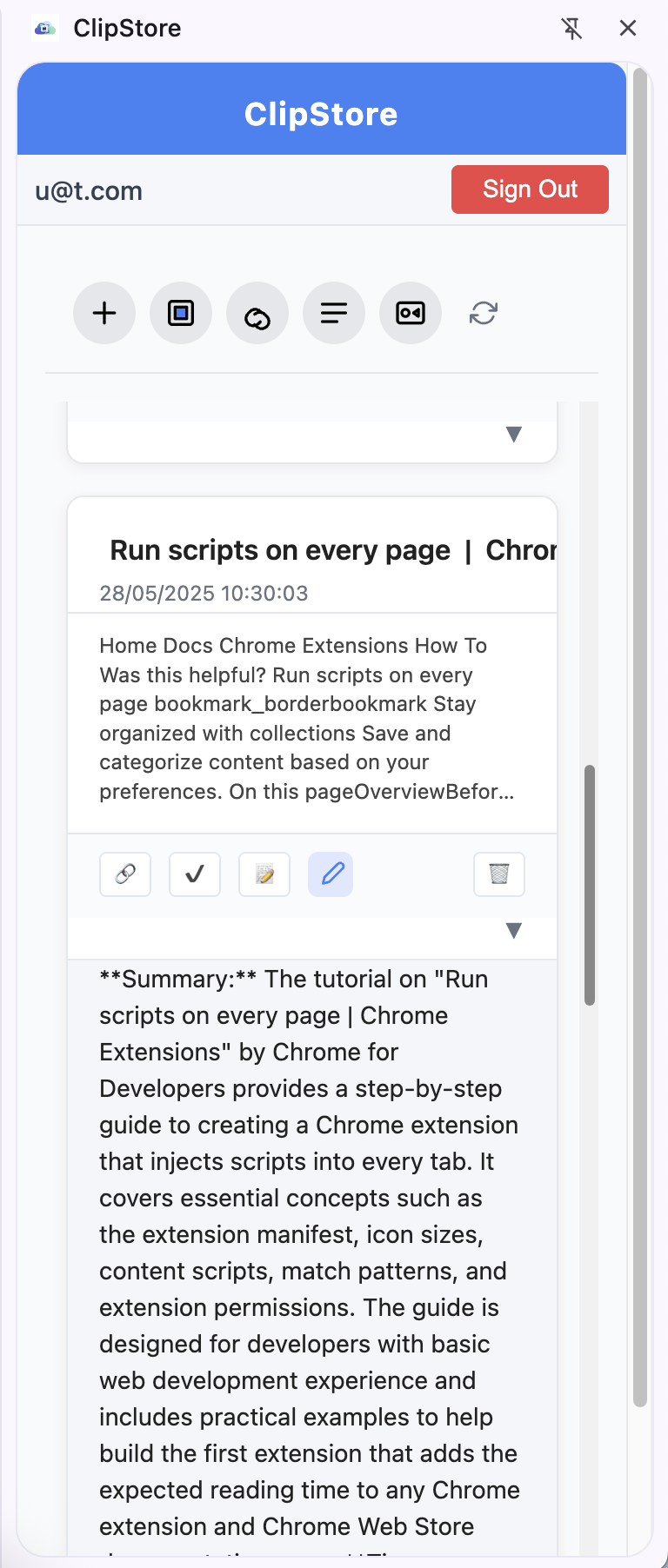Click the blue ClipStore header banner
668x1568 pixels.
click(322, 109)
